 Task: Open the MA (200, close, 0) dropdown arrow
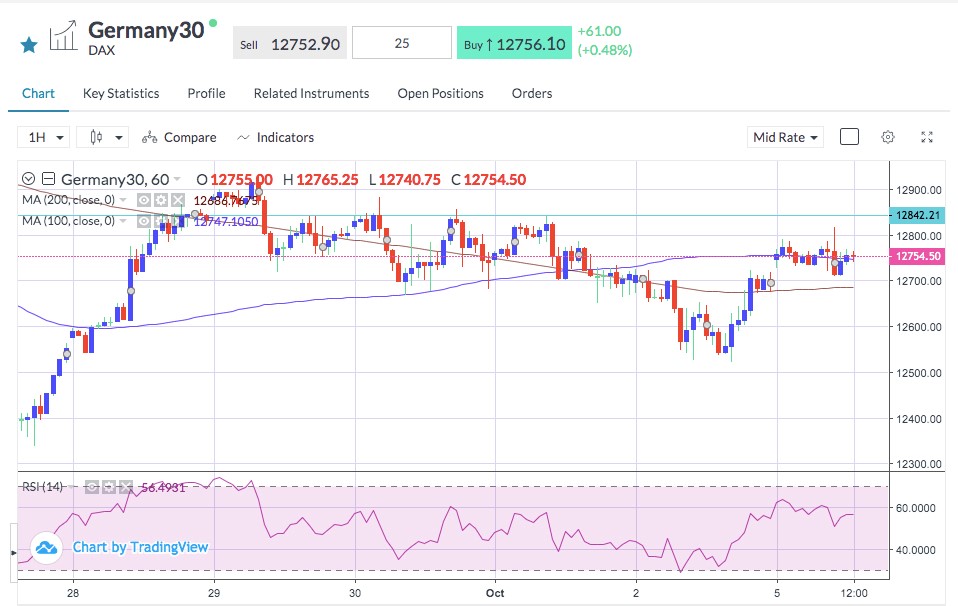click(123, 200)
